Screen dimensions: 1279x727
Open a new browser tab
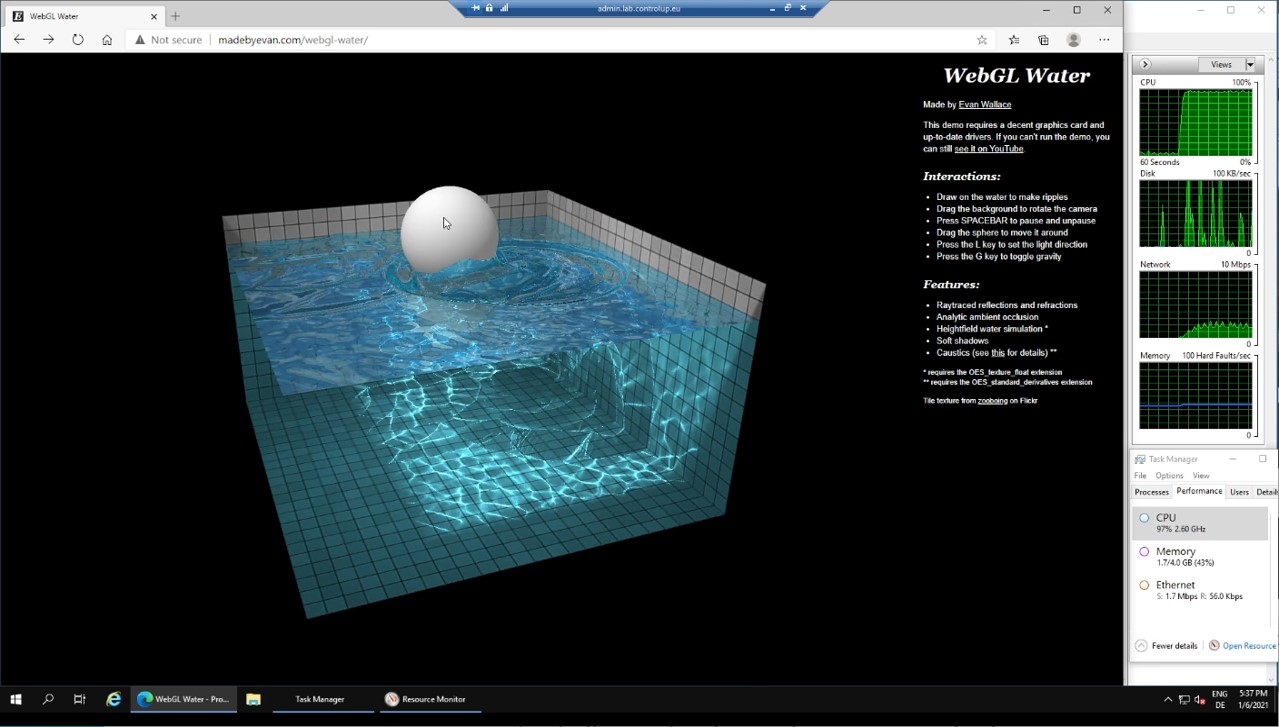click(x=175, y=16)
